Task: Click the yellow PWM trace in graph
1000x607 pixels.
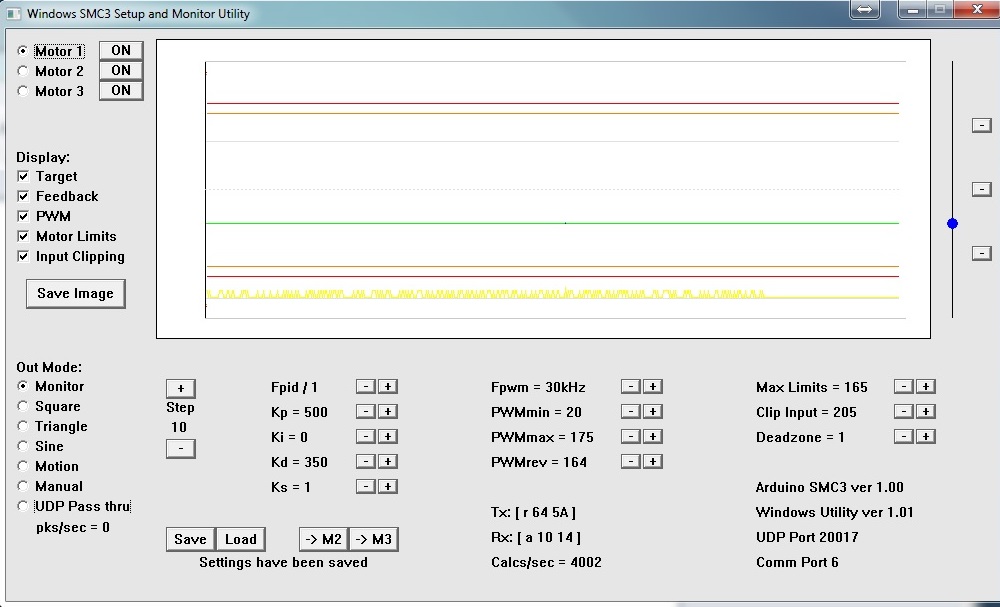Action: tap(552, 295)
